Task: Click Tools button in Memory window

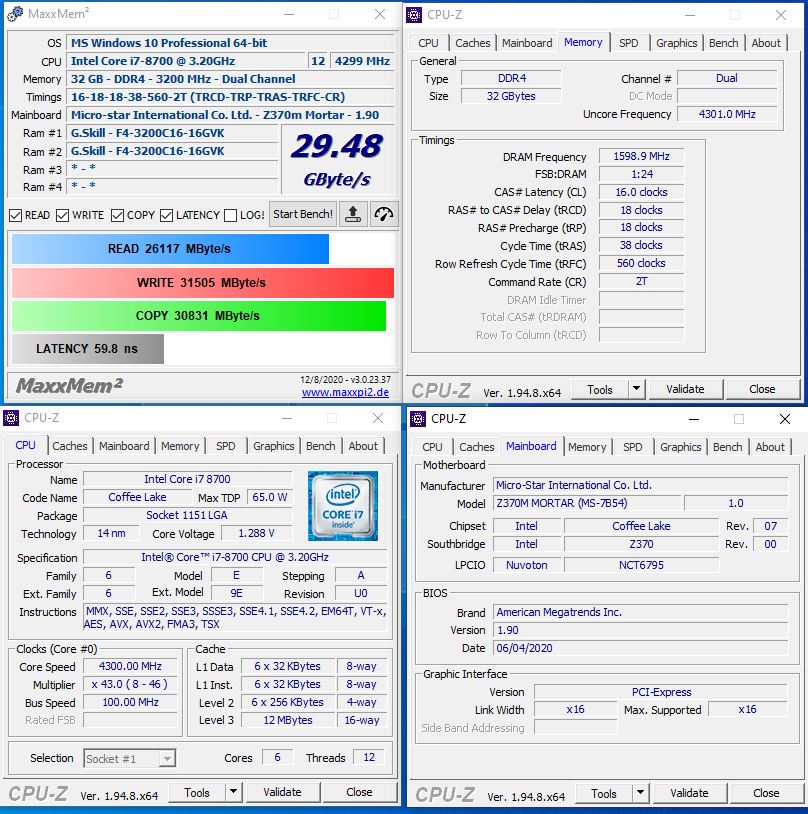Action: 600,389
